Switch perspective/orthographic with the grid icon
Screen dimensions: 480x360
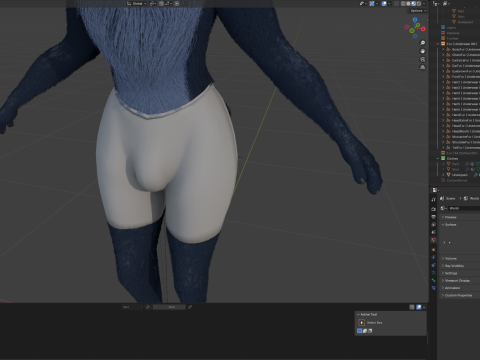[x=423, y=67]
